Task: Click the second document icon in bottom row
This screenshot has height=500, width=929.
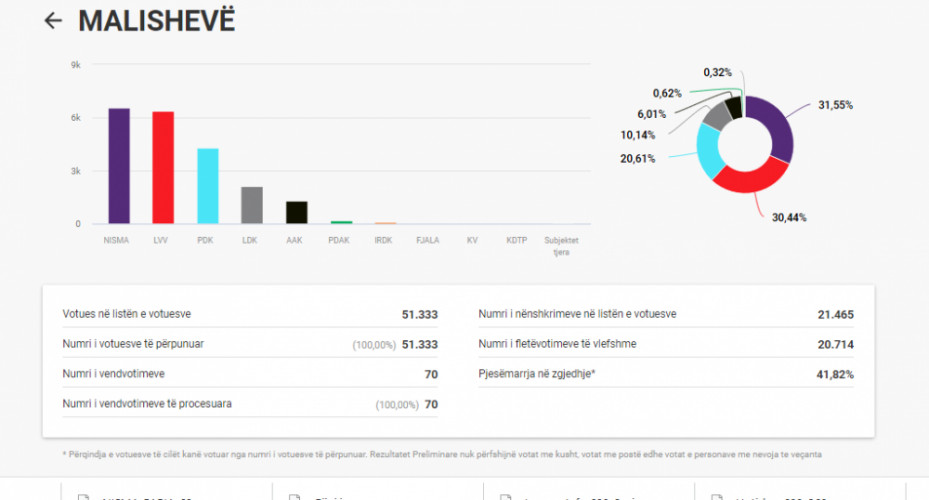Action: pyautogui.click(x=294, y=496)
